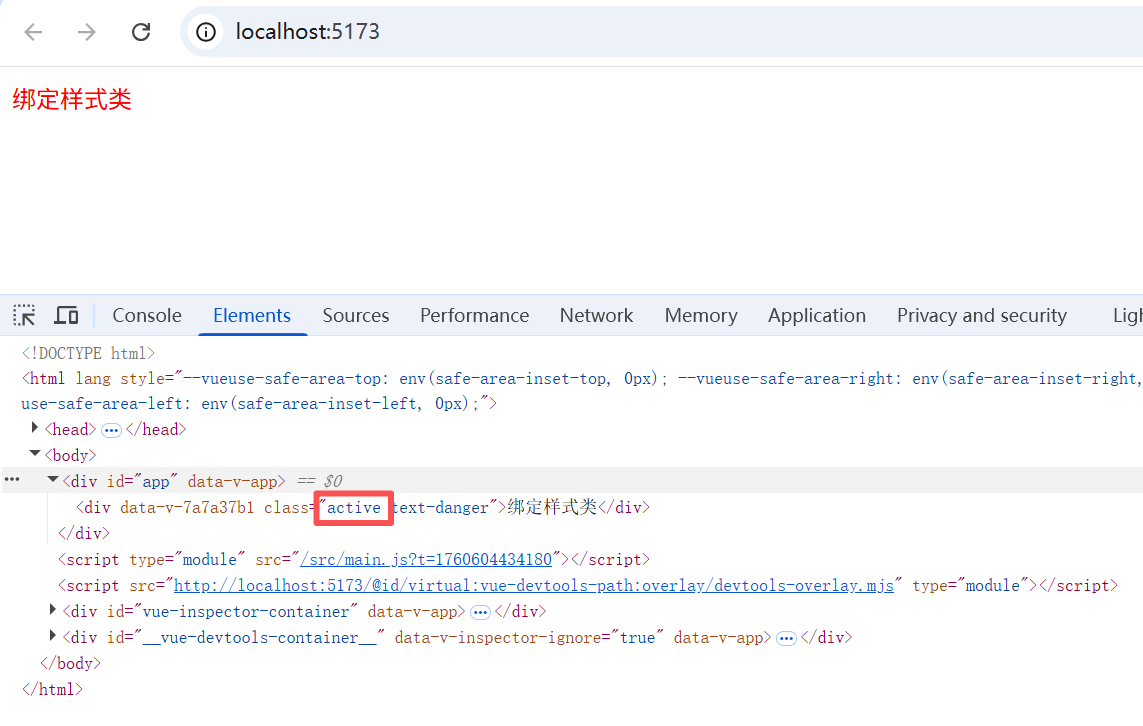The height and width of the screenshot is (726, 1143).
Task: Collapse the div id="app" node
Action: [52, 480]
